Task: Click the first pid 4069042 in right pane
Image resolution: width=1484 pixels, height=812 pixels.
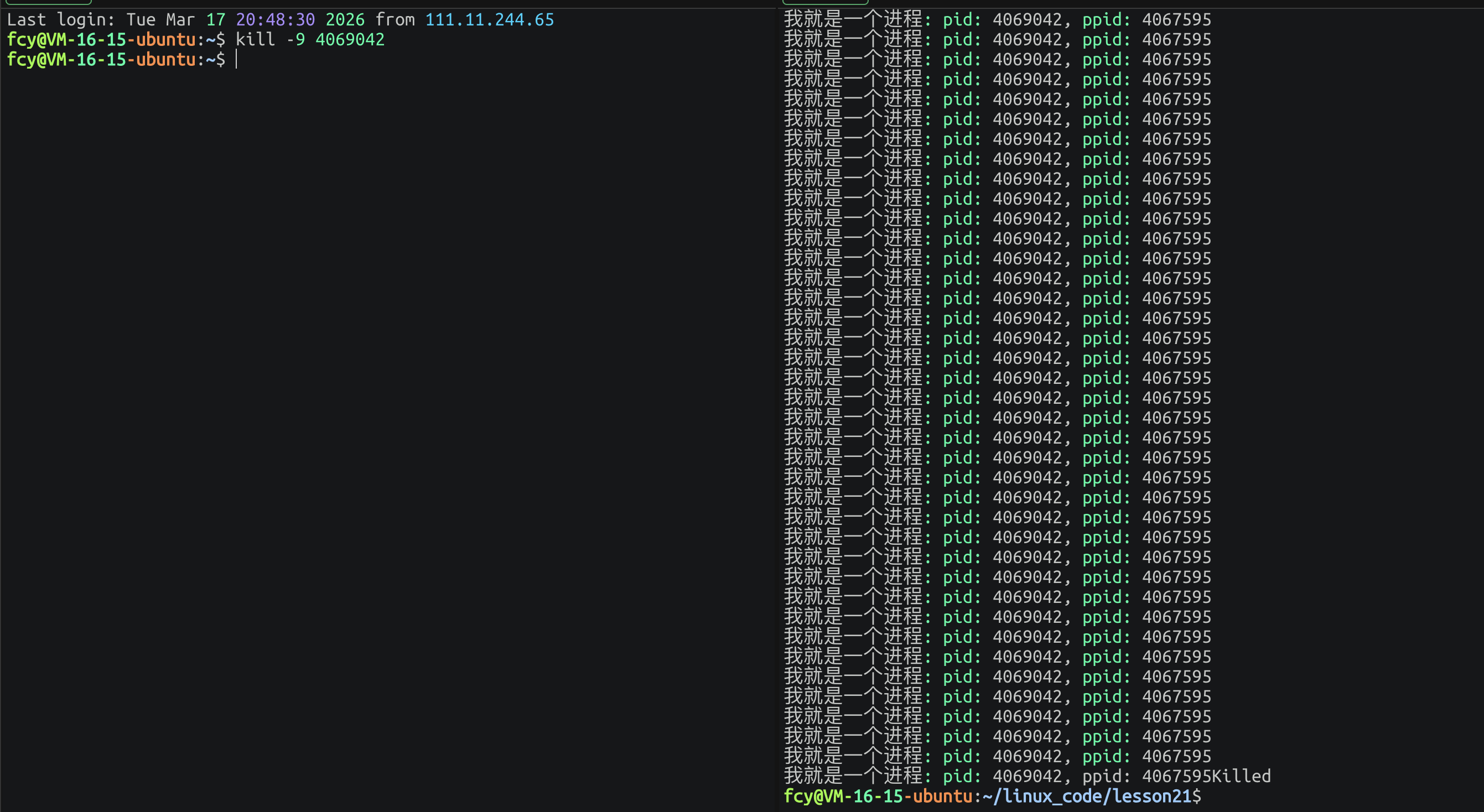Action: point(1026,19)
